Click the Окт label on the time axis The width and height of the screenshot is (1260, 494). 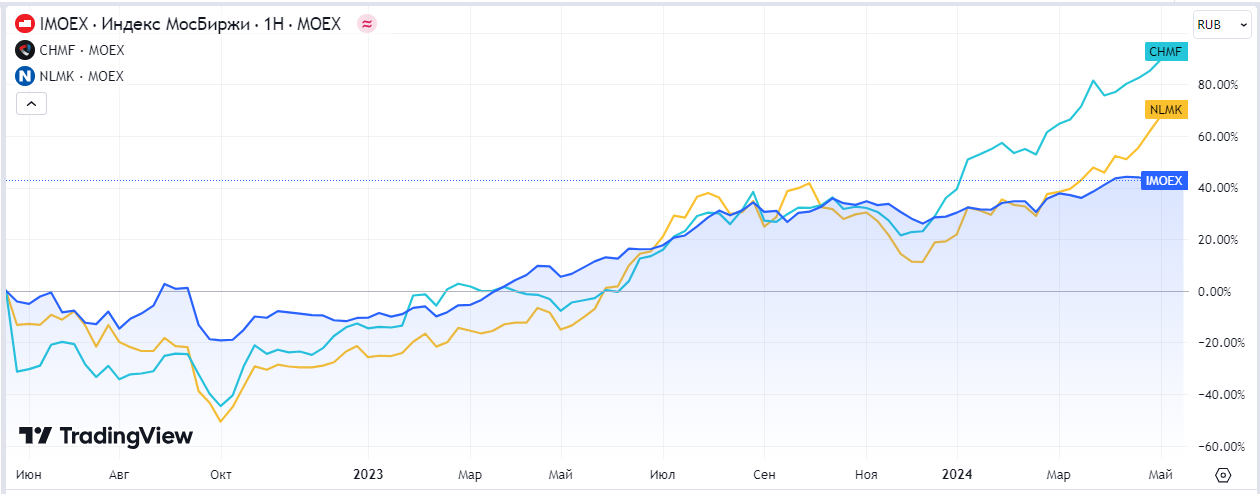click(x=222, y=474)
